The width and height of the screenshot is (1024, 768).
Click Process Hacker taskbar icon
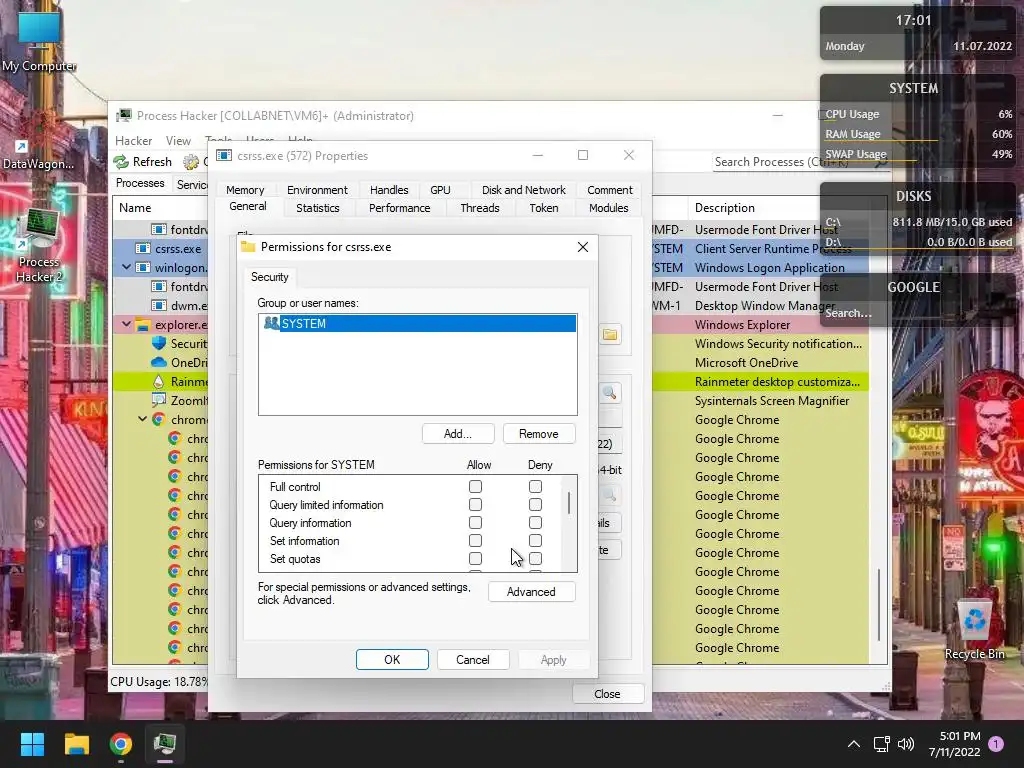(165, 744)
